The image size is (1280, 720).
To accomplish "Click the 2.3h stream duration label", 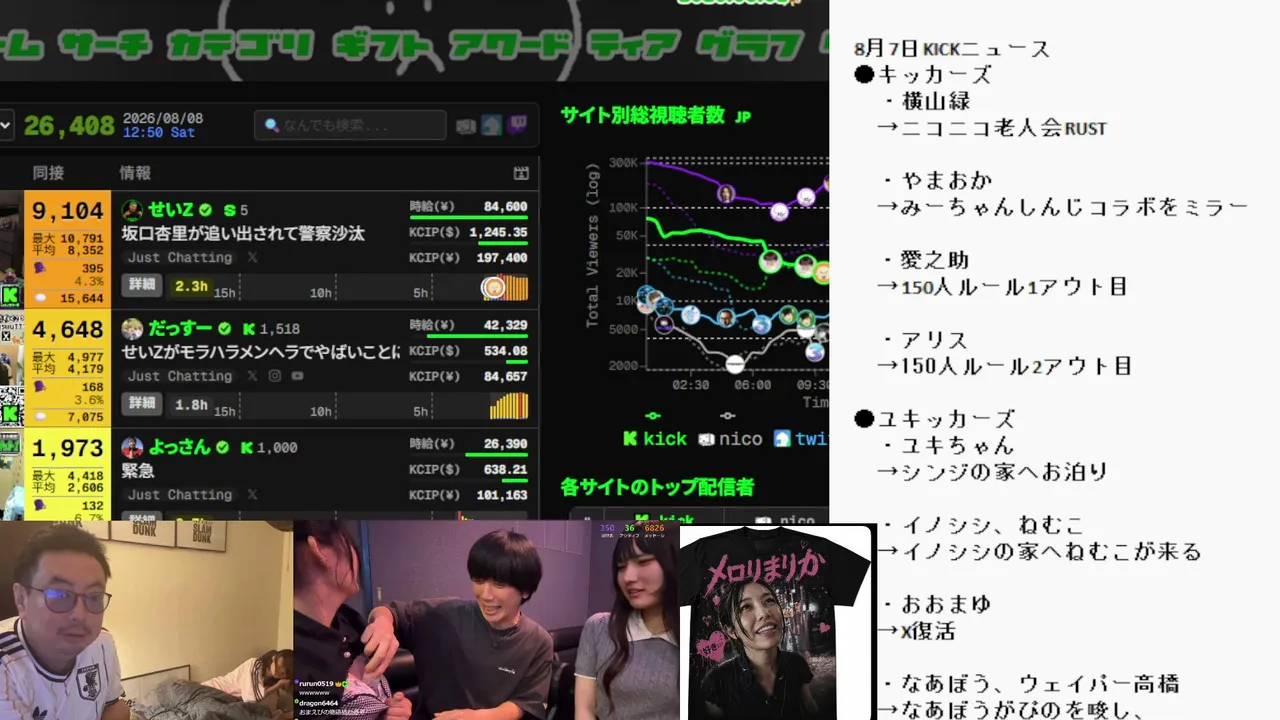I will point(191,286).
